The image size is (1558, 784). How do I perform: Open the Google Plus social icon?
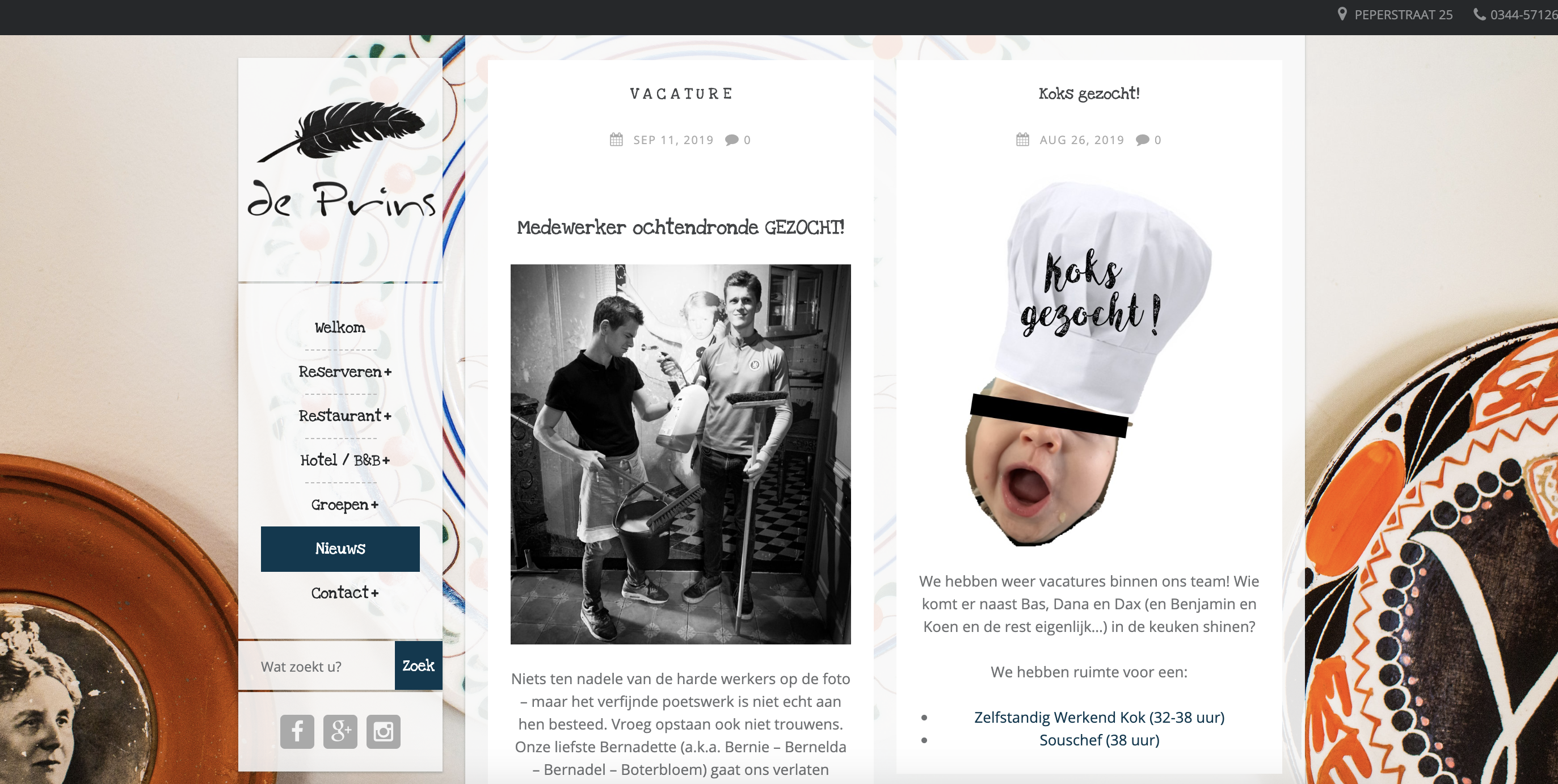tap(340, 731)
